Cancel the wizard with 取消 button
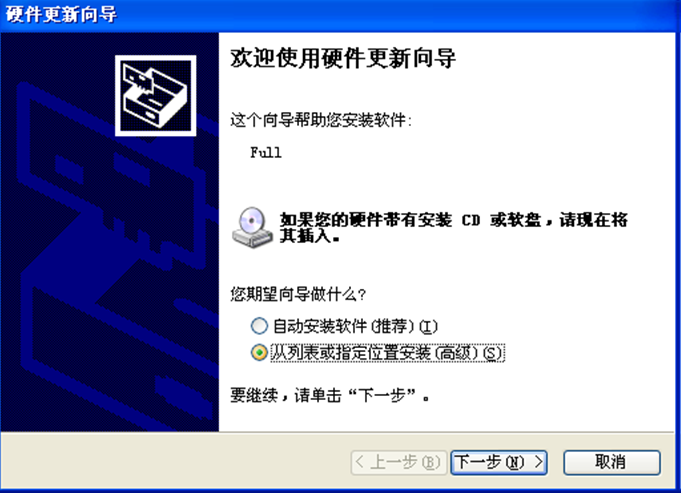Image resolution: width=681 pixels, height=493 pixels. coord(612,462)
